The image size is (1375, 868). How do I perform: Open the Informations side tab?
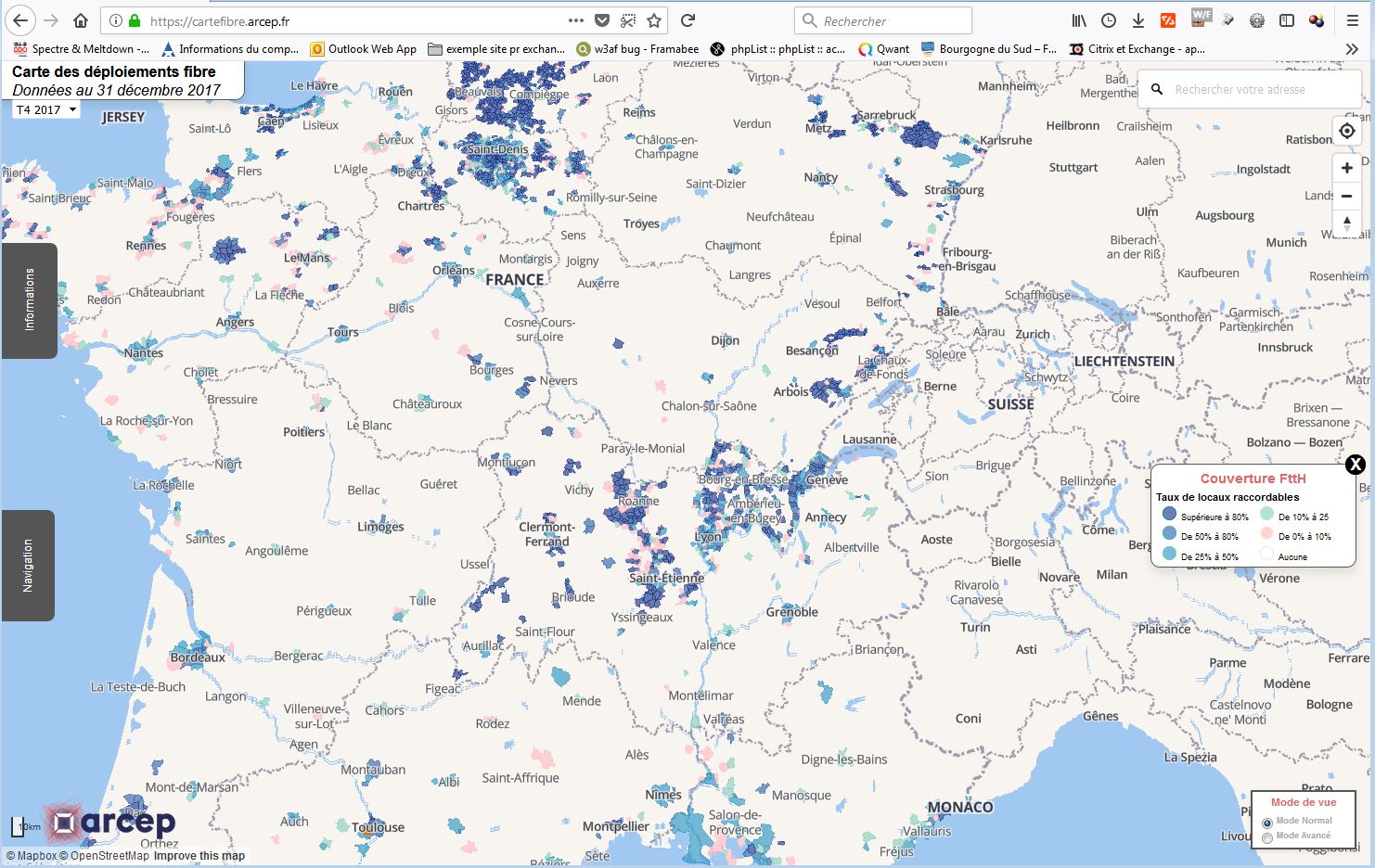[29, 300]
